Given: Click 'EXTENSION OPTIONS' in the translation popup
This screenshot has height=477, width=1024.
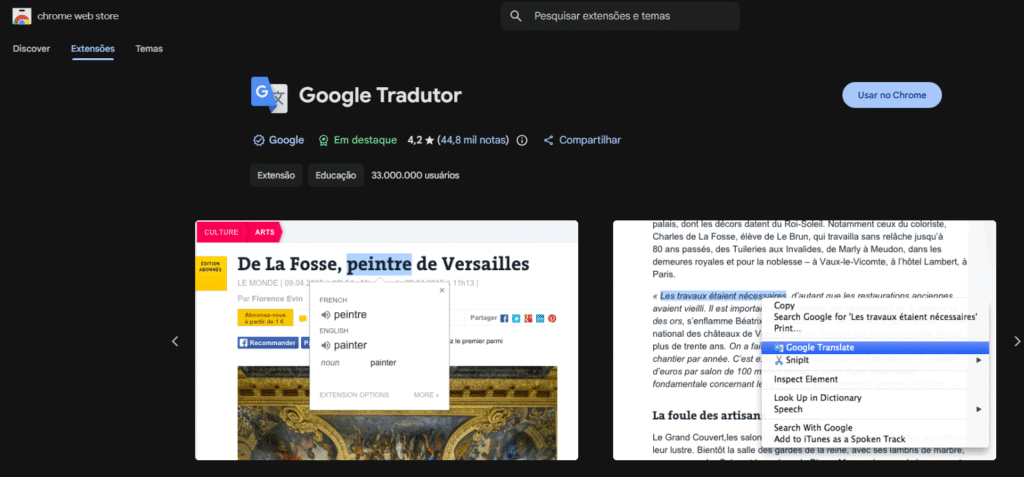Looking at the screenshot, I should 354,395.
